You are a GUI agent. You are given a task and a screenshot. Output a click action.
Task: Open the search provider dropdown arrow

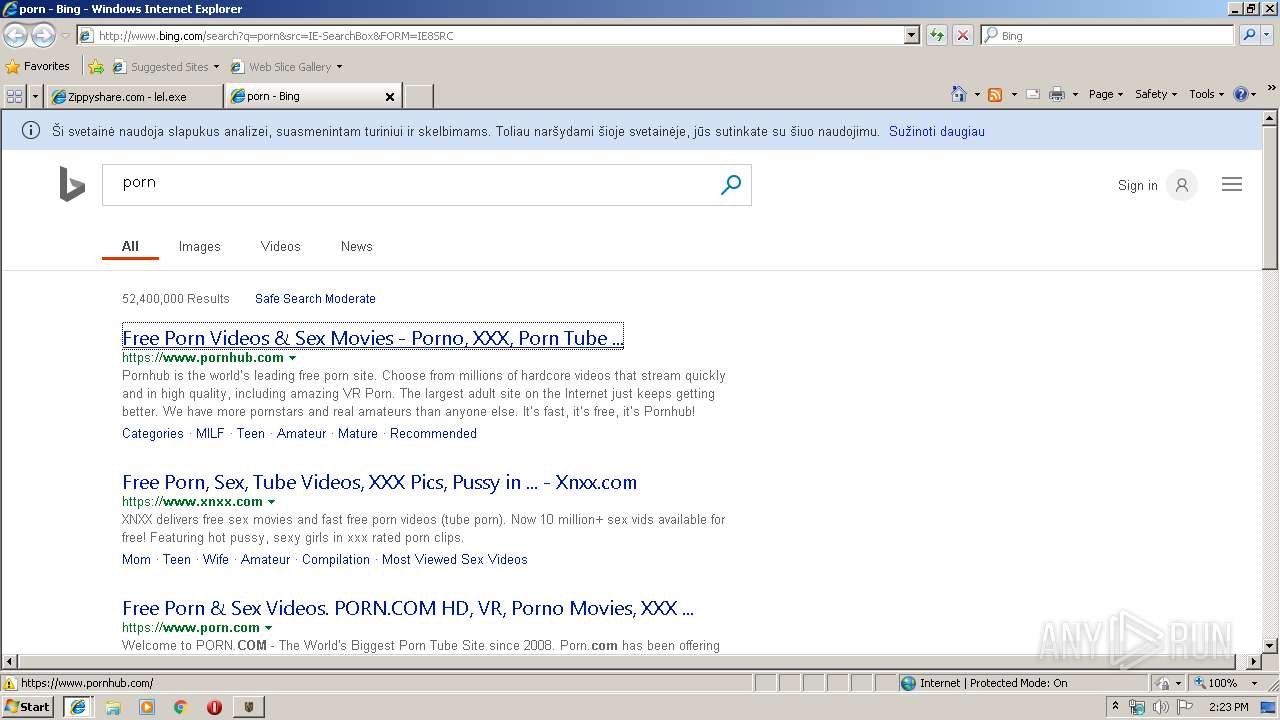[1268, 35]
